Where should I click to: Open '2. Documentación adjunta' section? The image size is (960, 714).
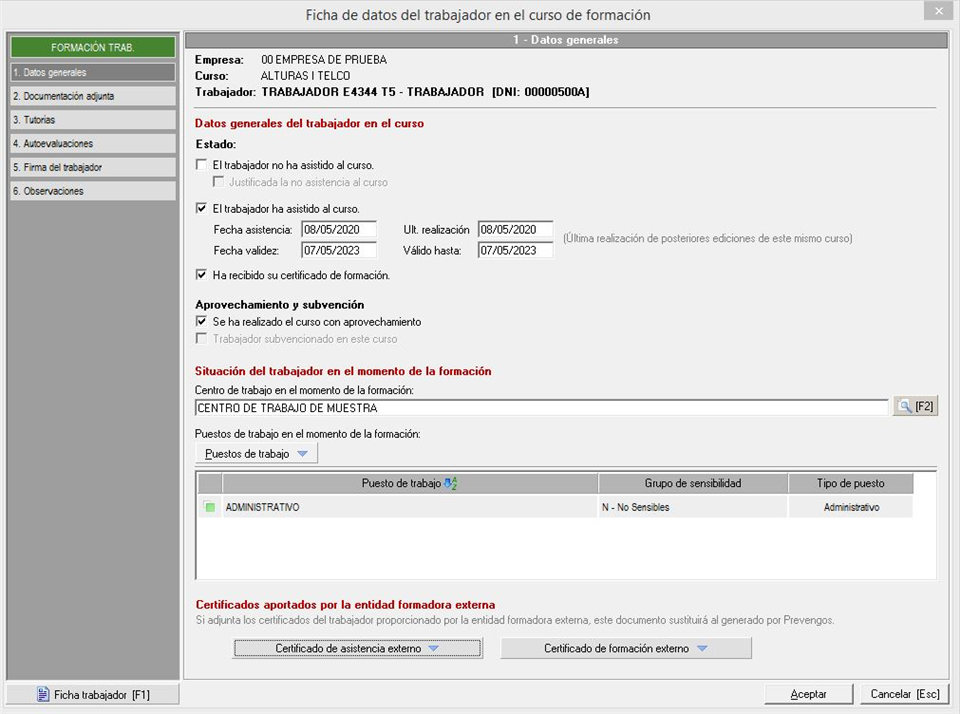point(93,96)
